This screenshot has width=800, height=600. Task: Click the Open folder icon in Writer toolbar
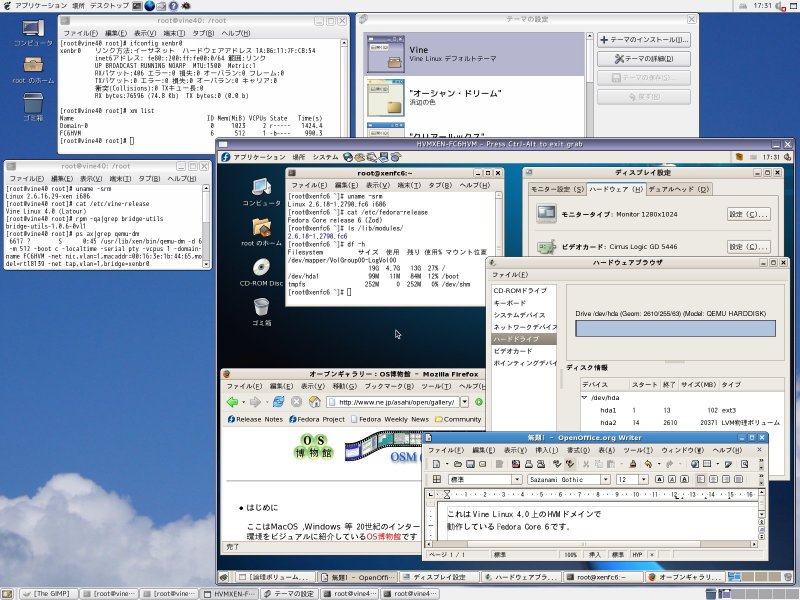(458, 464)
